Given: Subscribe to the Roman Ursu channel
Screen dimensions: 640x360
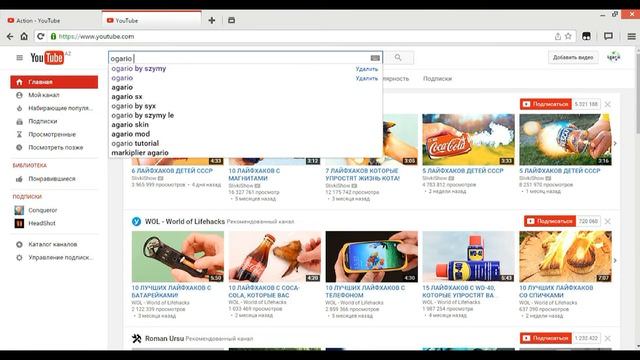Looking at the screenshot, I should pos(546,338).
